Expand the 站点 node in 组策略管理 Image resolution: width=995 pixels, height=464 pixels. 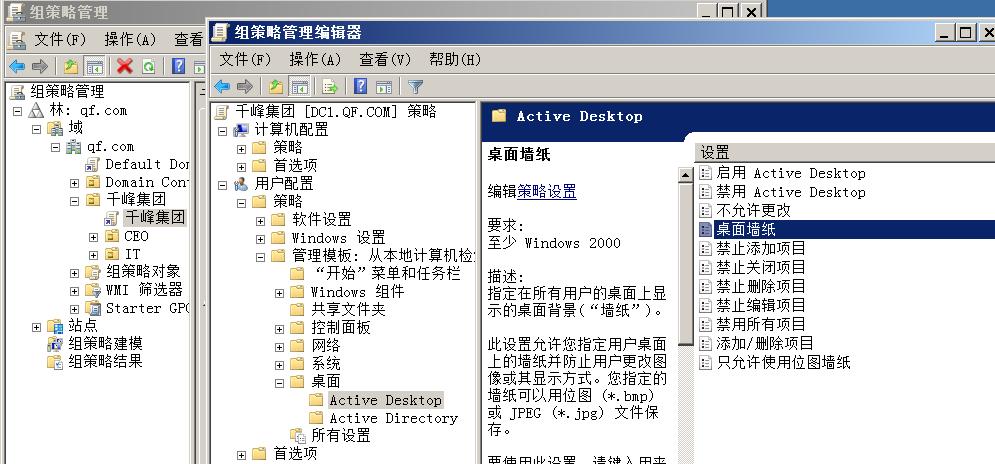(x=36, y=327)
